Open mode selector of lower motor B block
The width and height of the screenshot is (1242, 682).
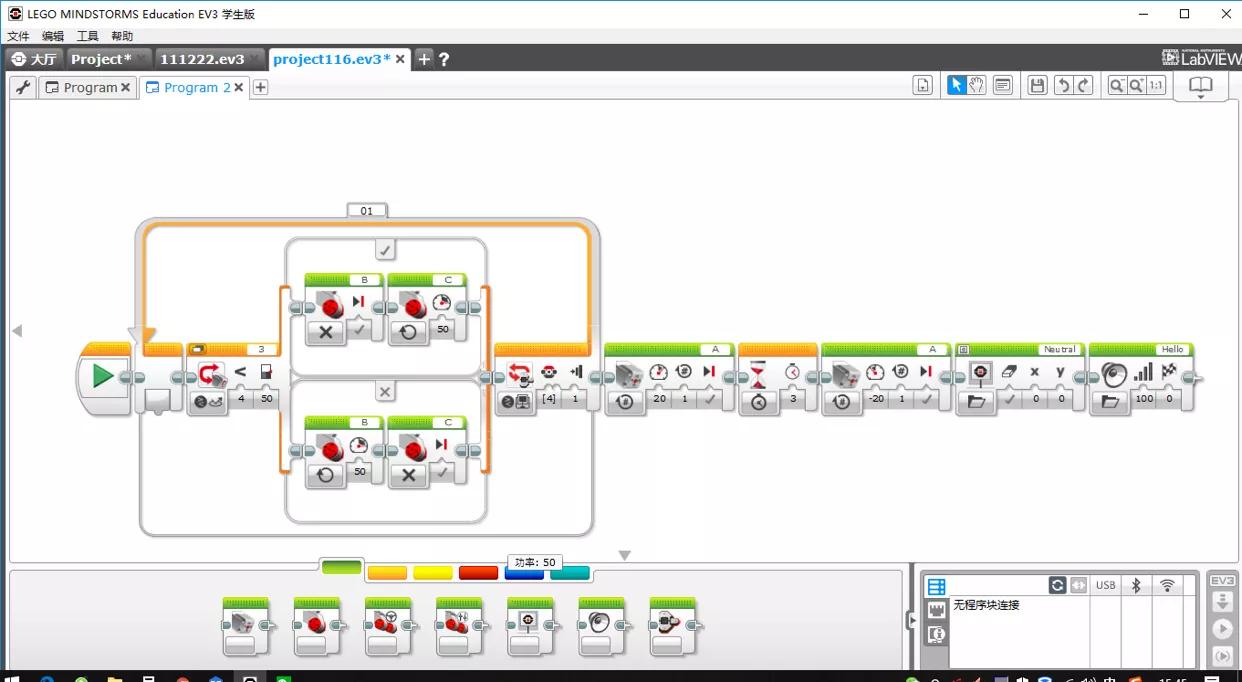pos(325,474)
